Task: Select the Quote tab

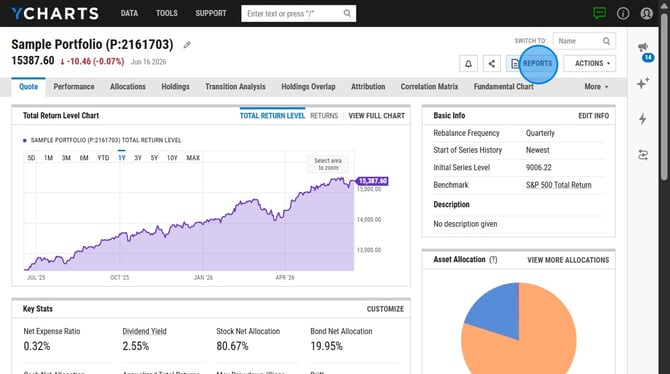Action: [x=28, y=87]
